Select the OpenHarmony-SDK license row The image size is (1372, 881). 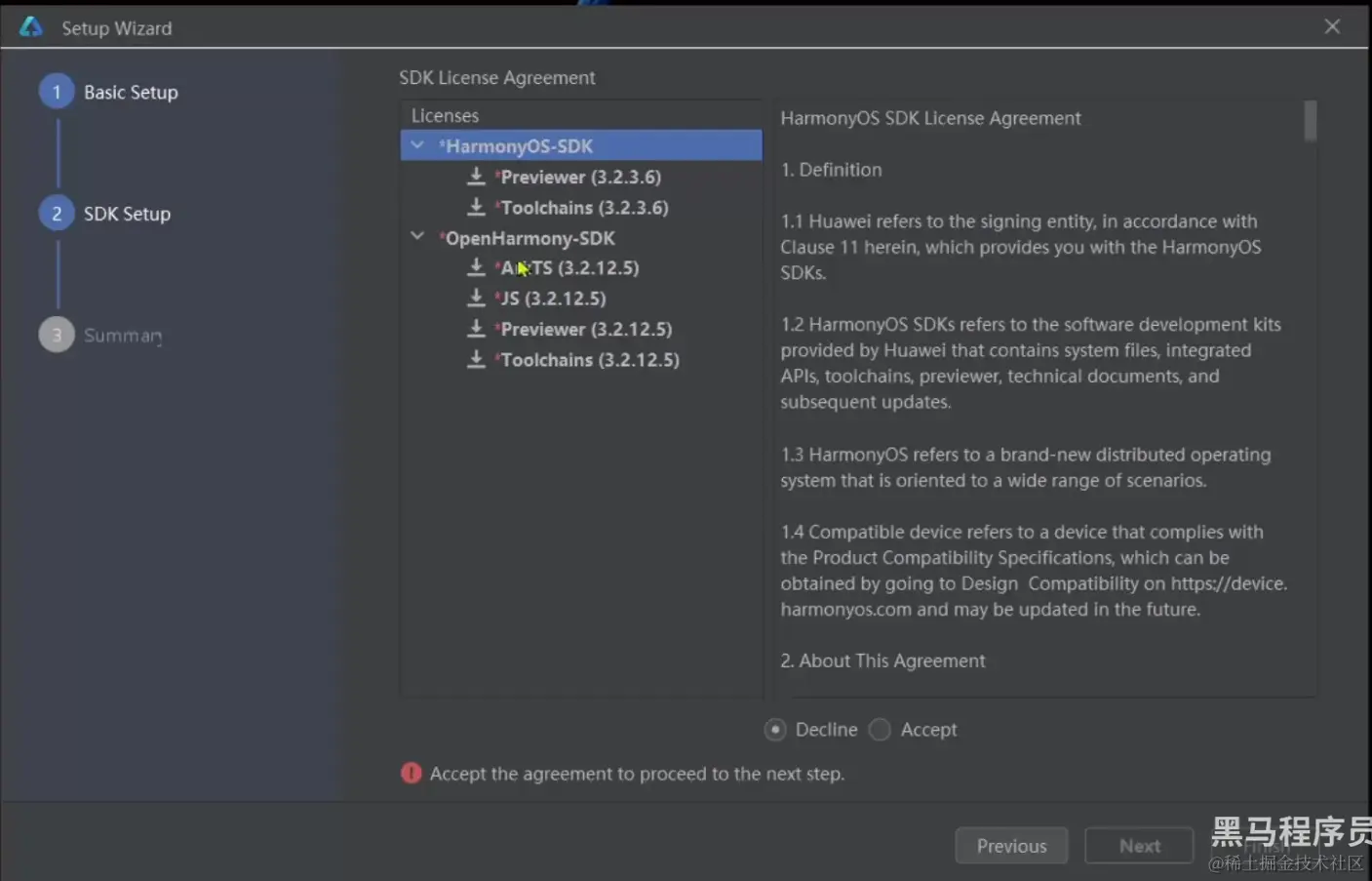click(x=581, y=238)
